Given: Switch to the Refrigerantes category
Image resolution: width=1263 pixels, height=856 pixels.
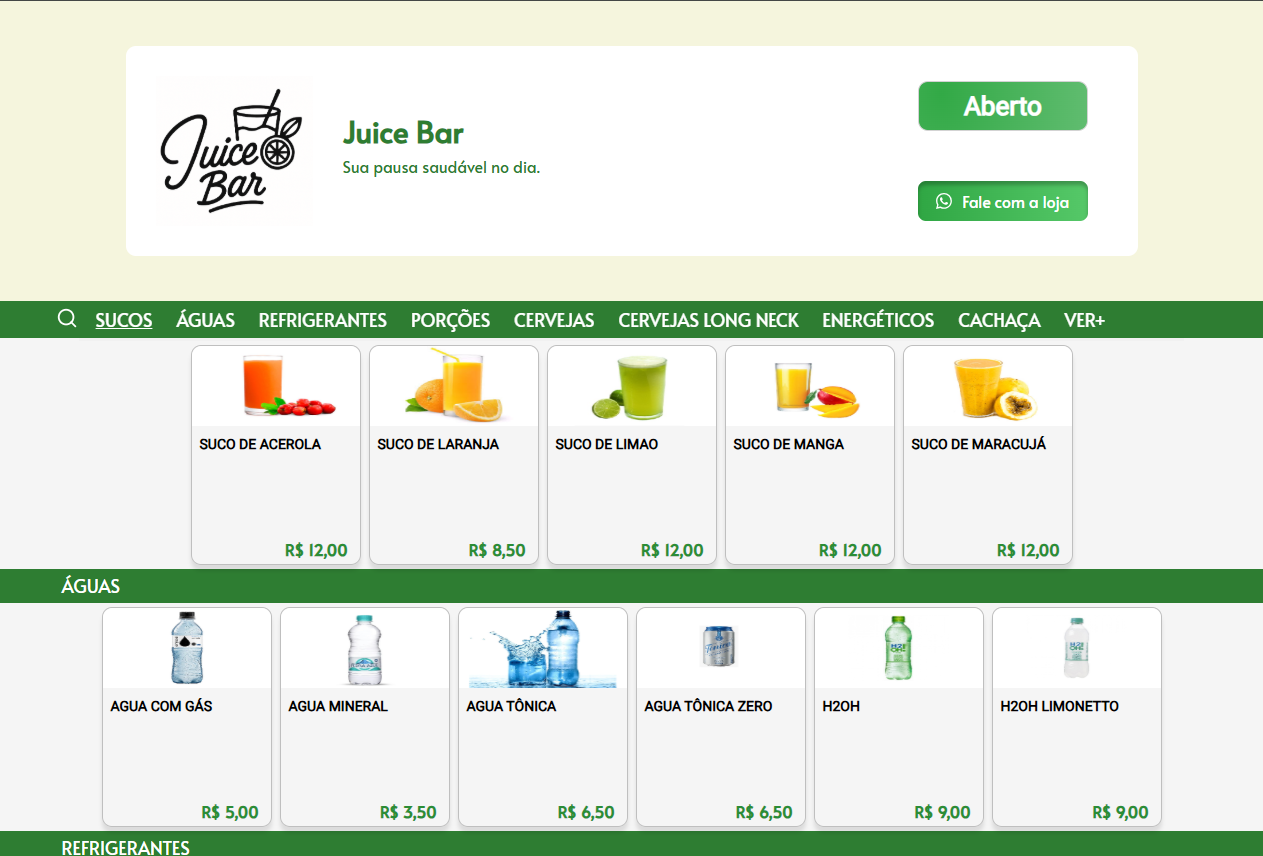Looking at the screenshot, I should click(322, 320).
